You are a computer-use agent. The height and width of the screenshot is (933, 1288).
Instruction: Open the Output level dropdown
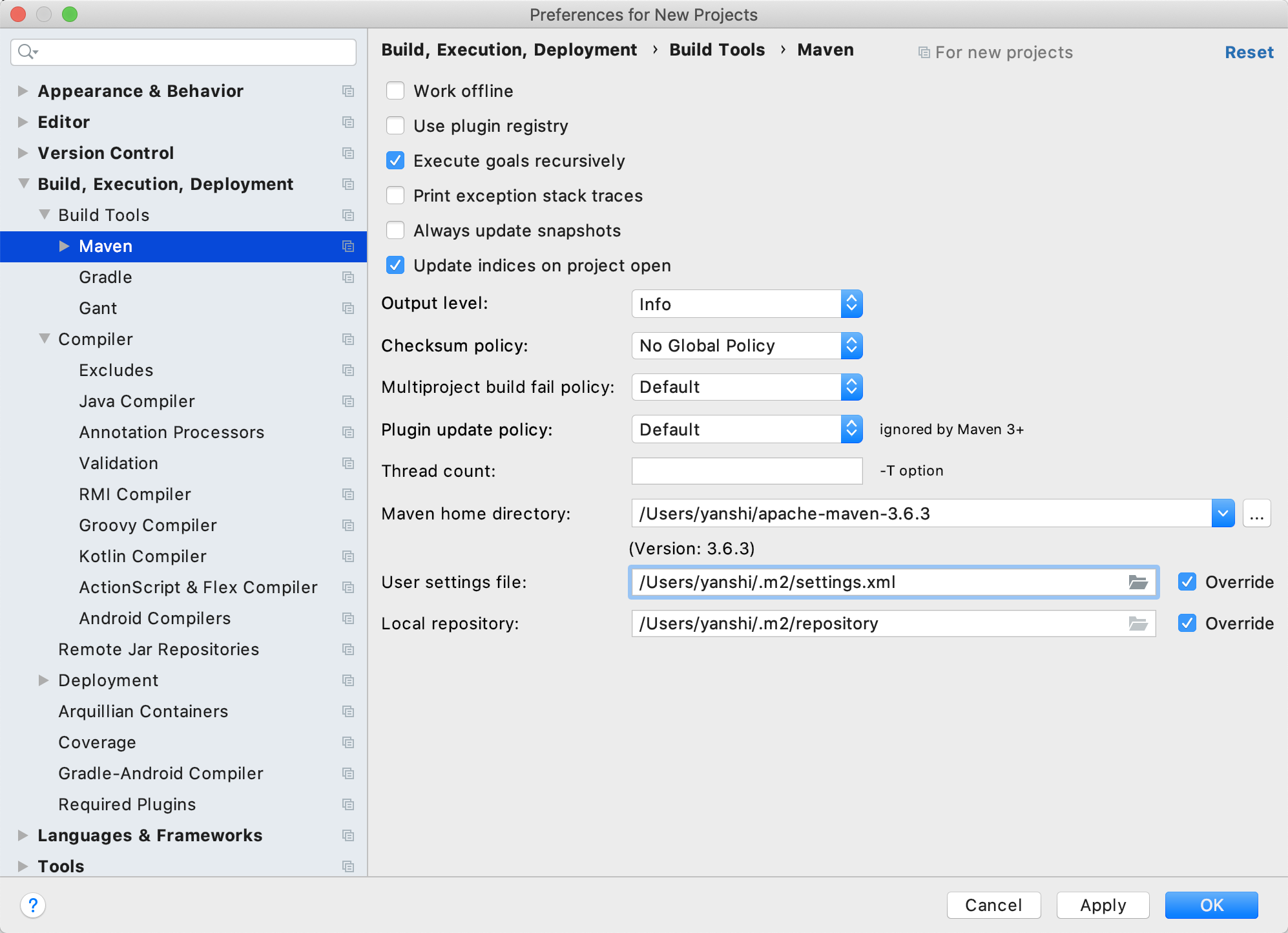[747, 304]
